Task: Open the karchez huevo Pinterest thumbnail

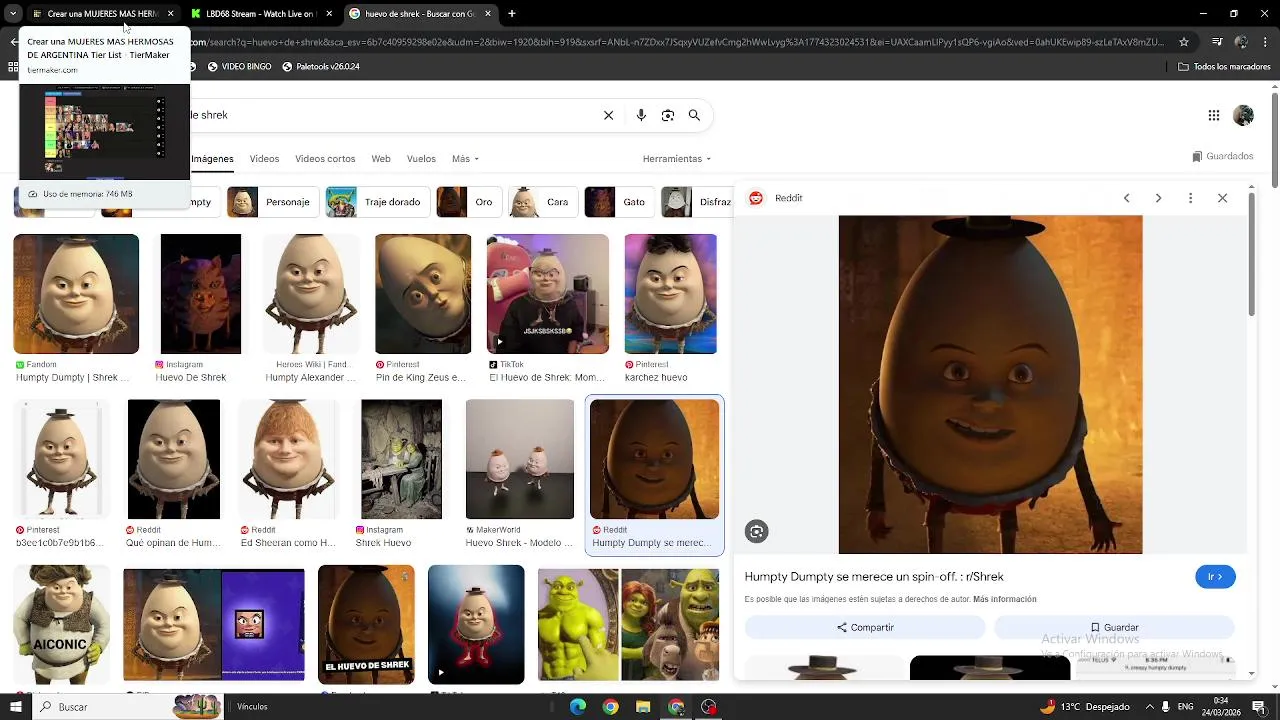Action: pos(670,294)
